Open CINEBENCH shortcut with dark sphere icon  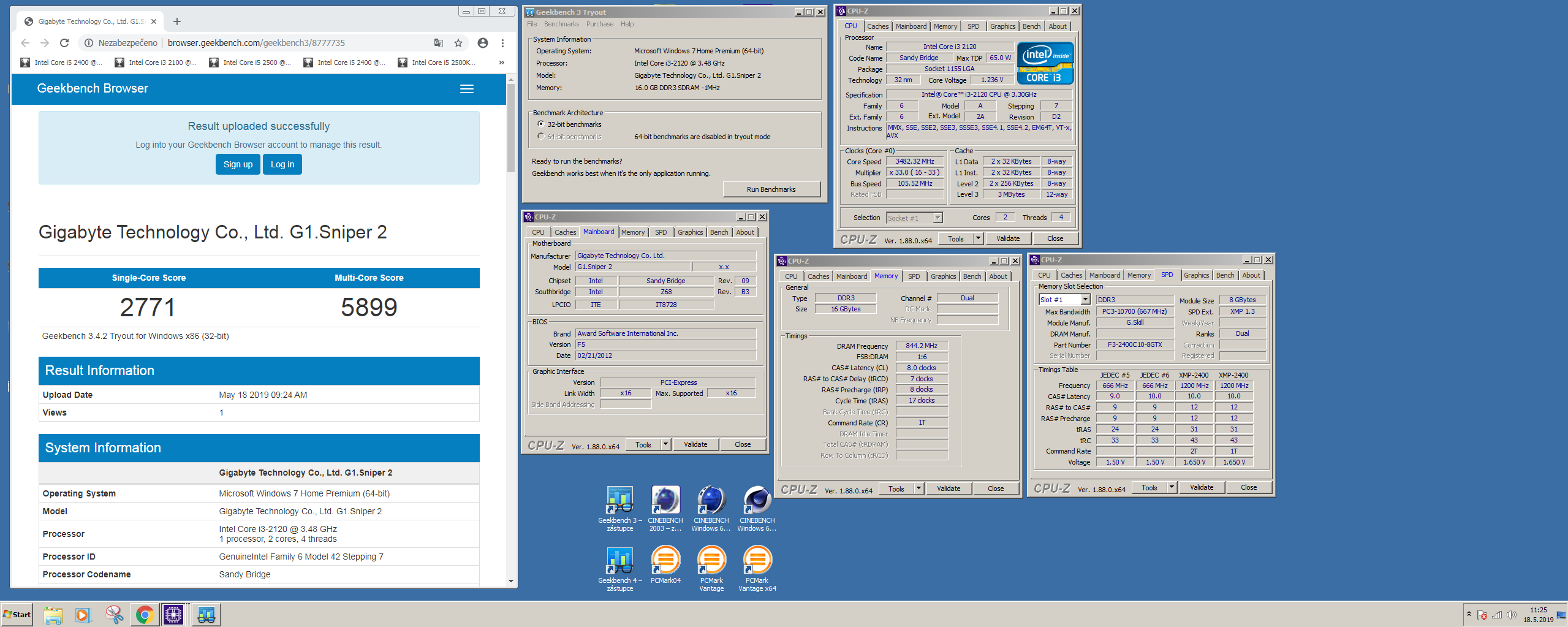(757, 507)
